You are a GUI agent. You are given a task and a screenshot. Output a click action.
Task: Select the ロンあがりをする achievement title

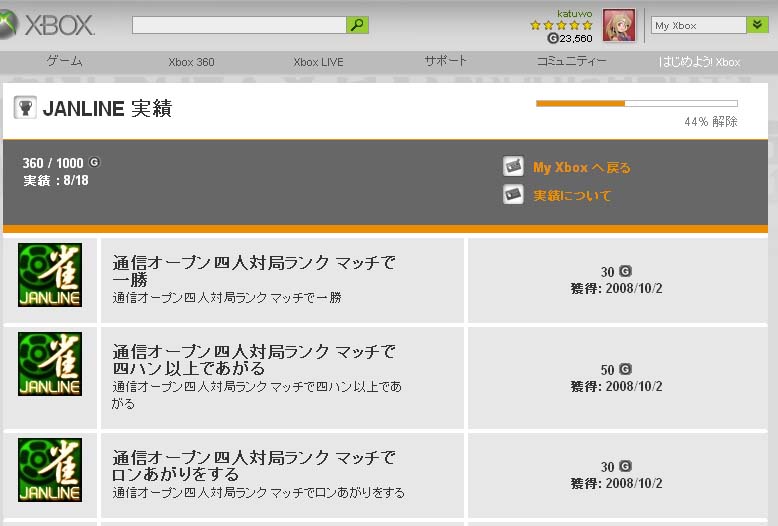pos(254,465)
